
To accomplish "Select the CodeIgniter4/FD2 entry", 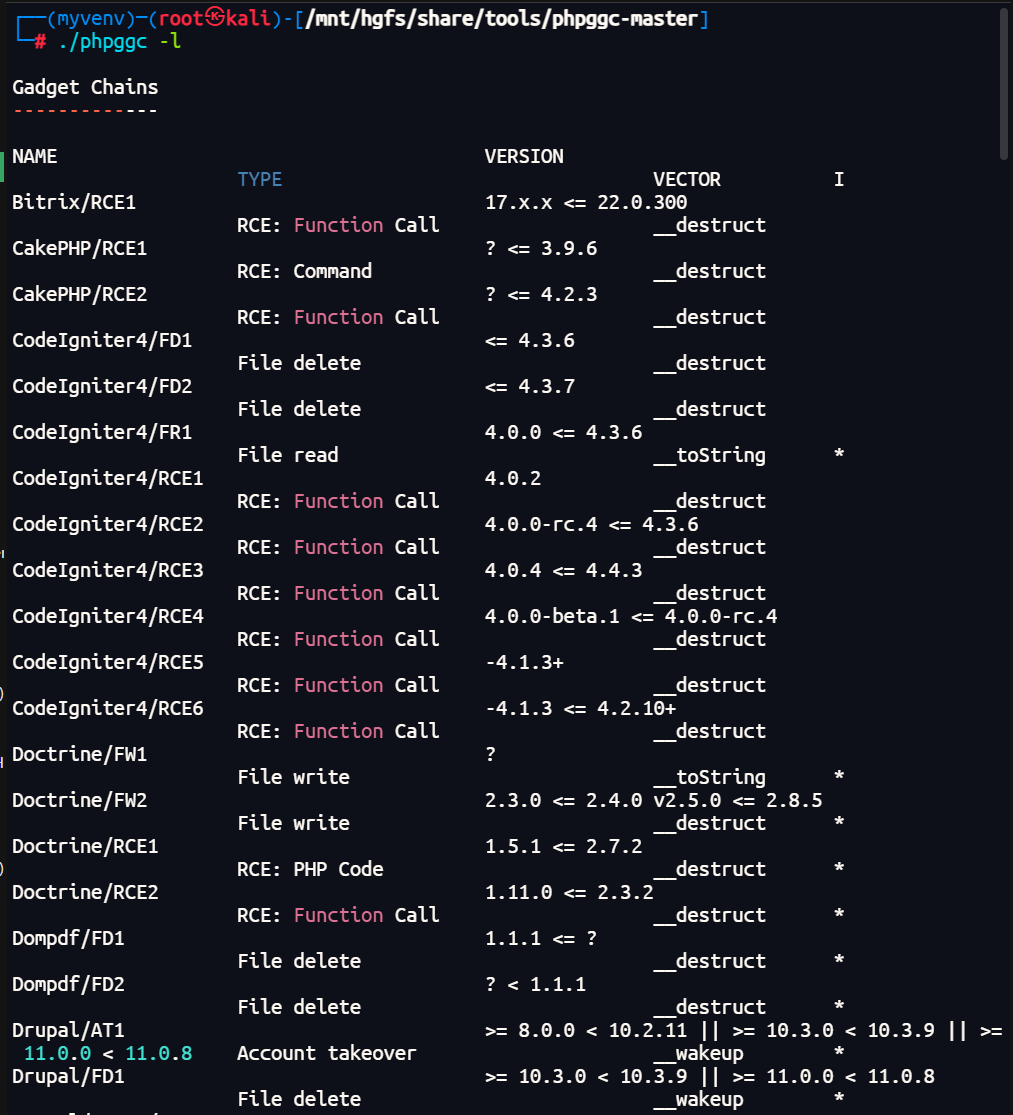I will pos(102,387).
